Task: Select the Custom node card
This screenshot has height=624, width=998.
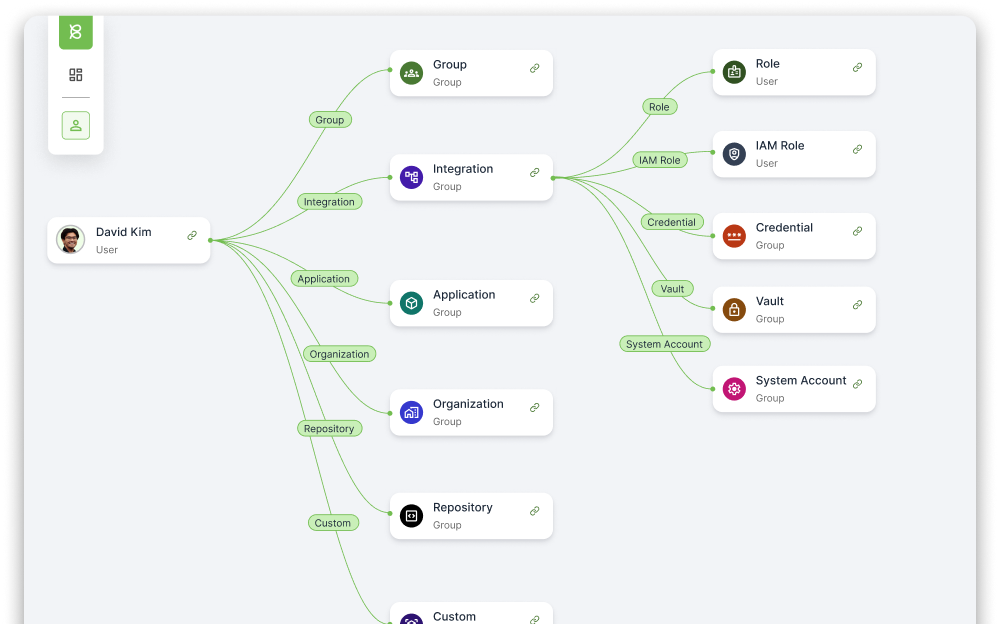Action: pos(471,613)
